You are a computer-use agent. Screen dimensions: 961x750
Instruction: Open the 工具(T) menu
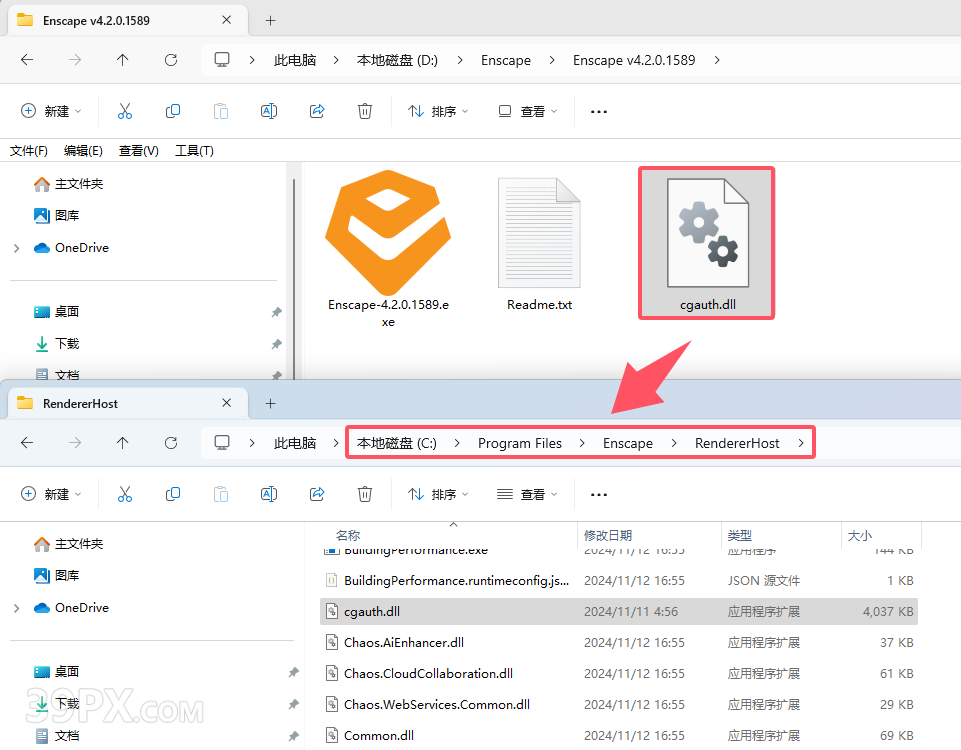[x=194, y=151]
